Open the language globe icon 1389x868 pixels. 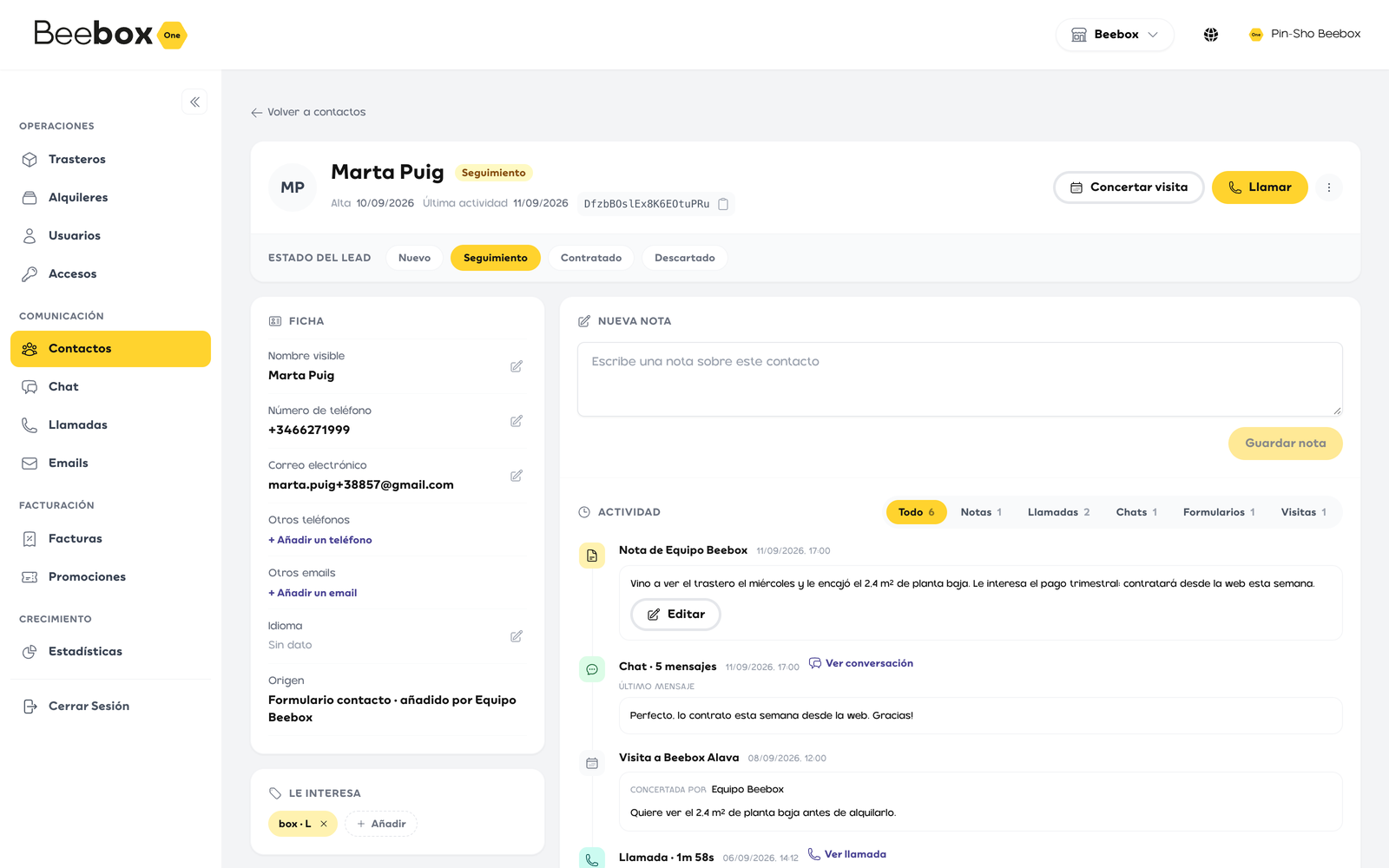(x=1211, y=35)
